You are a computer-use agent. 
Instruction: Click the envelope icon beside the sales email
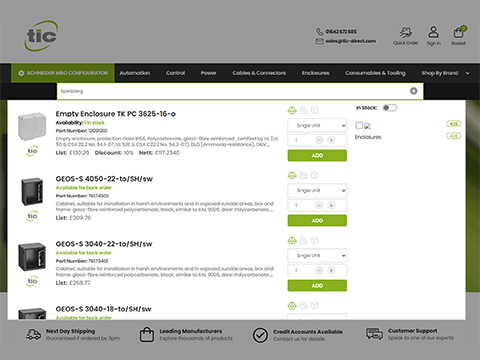click(319, 41)
